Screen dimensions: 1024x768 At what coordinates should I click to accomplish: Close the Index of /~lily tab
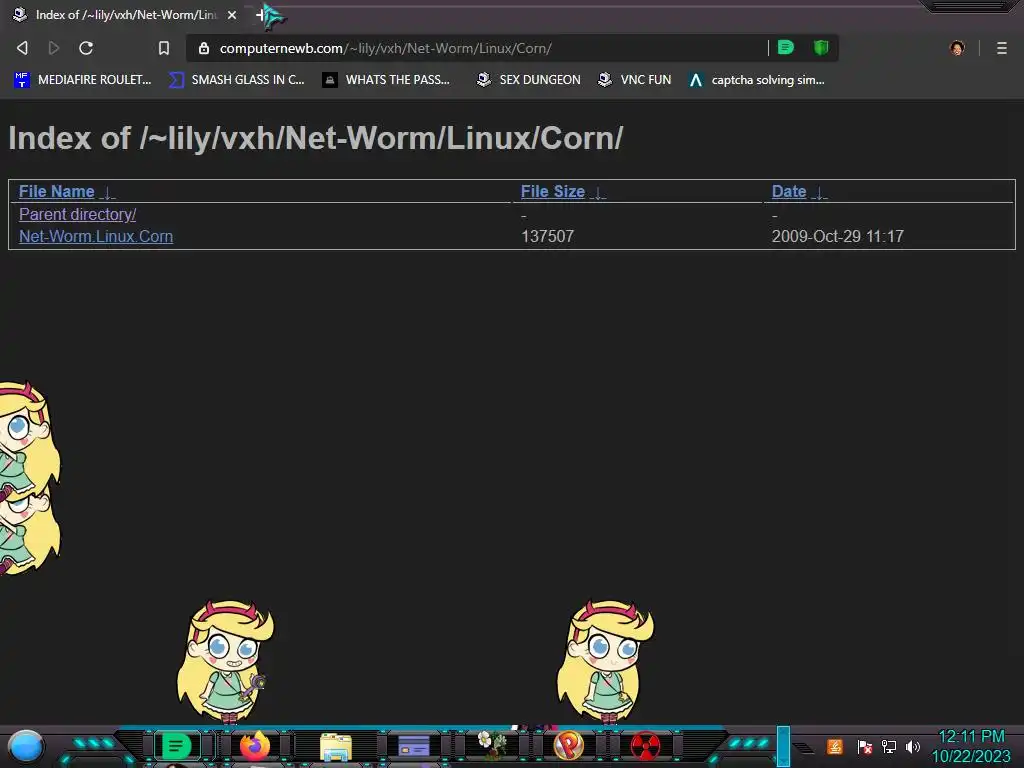click(232, 14)
